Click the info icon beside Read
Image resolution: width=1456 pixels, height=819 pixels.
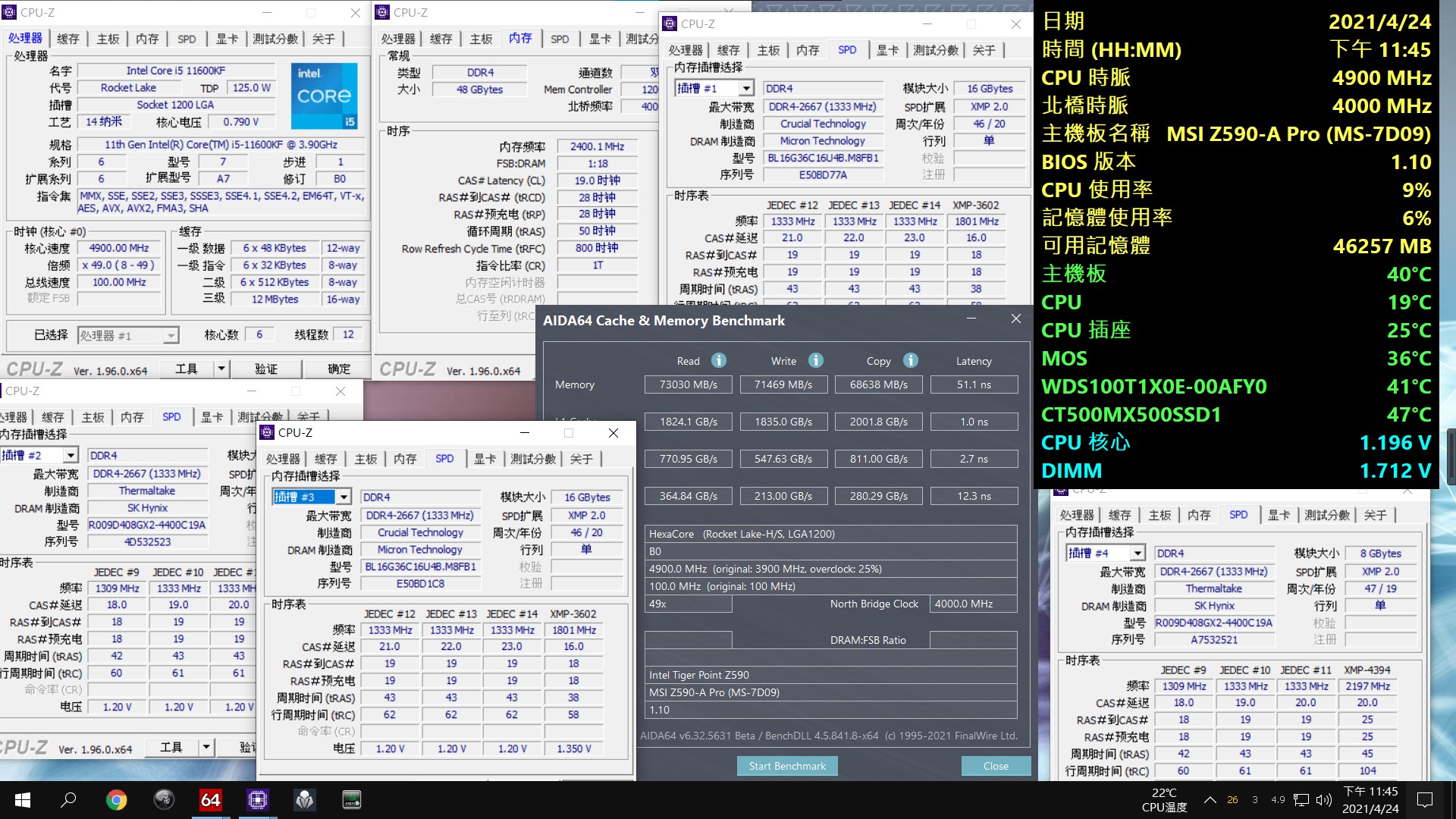point(719,360)
